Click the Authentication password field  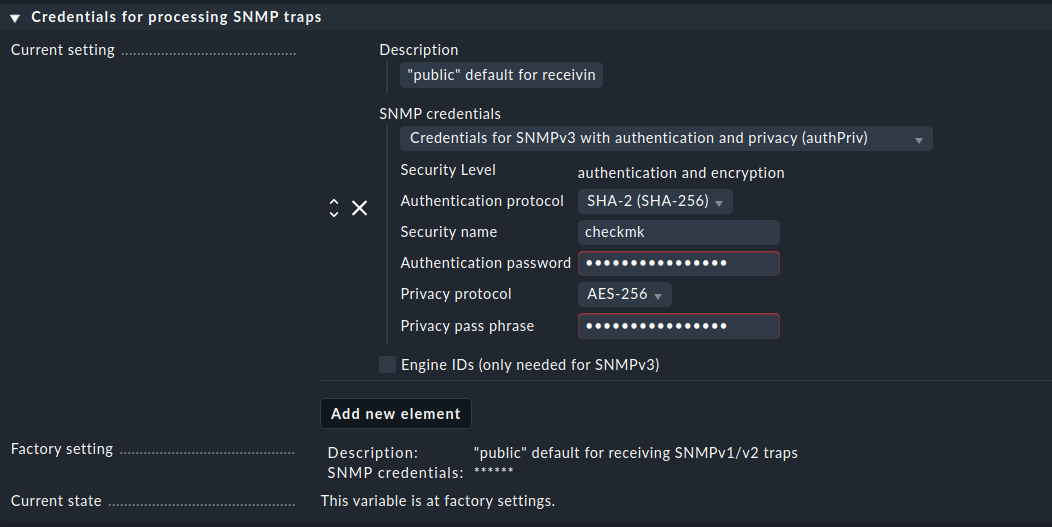pos(678,264)
